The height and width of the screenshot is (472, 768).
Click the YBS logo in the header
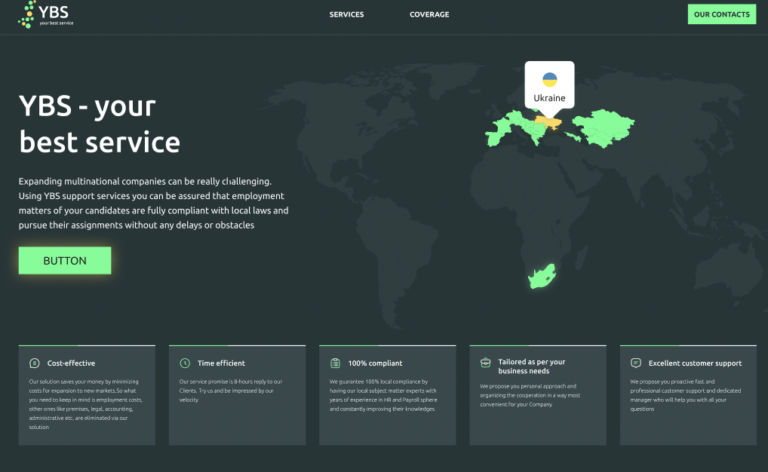[x=44, y=15]
